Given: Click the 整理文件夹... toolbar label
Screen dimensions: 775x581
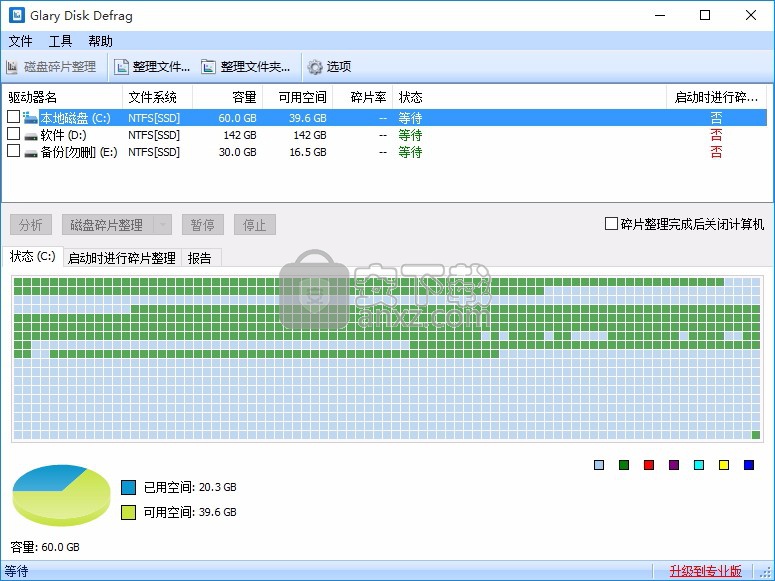Looking at the screenshot, I should click(x=256, y=67).
